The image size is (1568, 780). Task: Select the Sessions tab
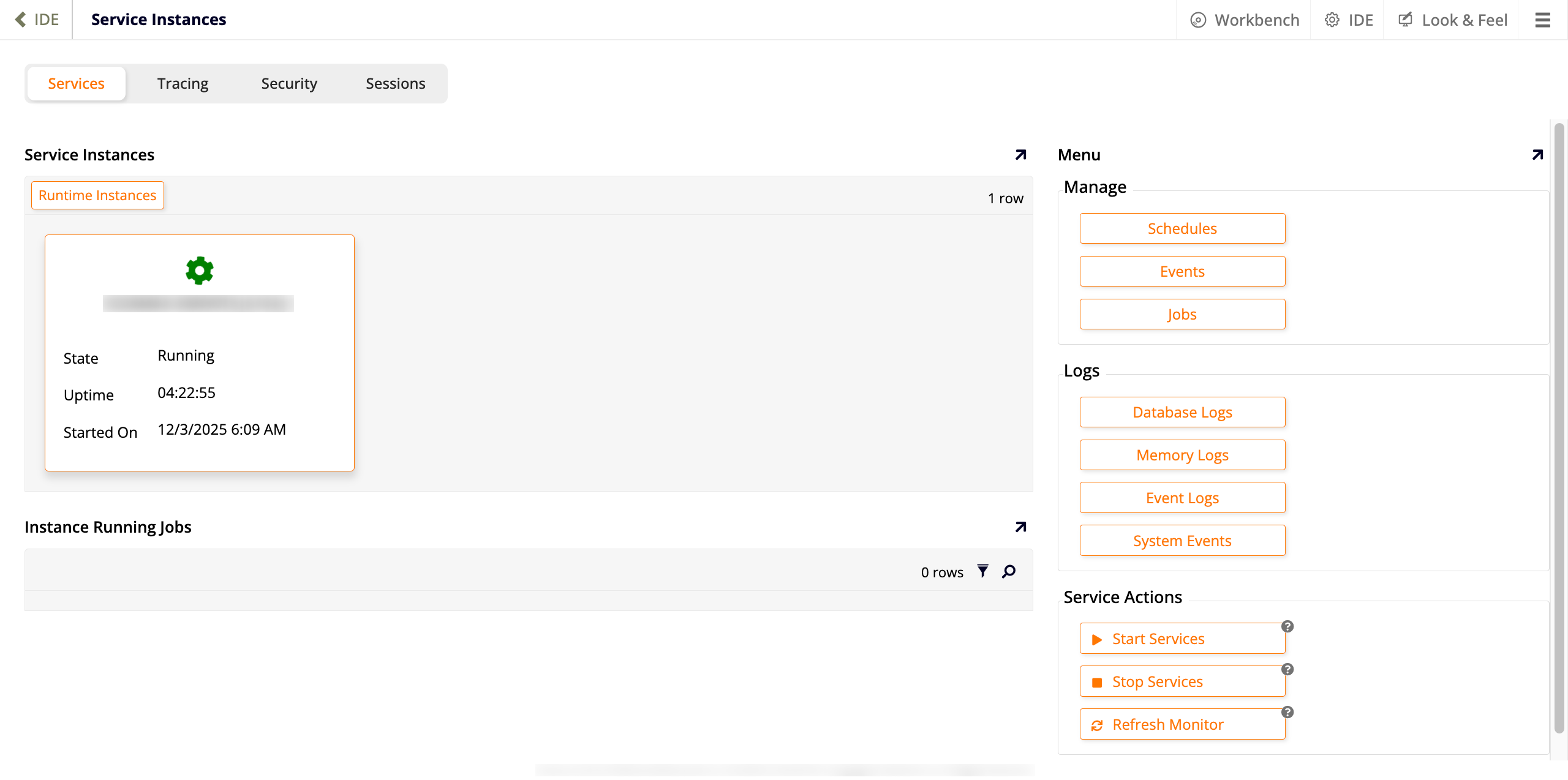(x=395, y=83)
